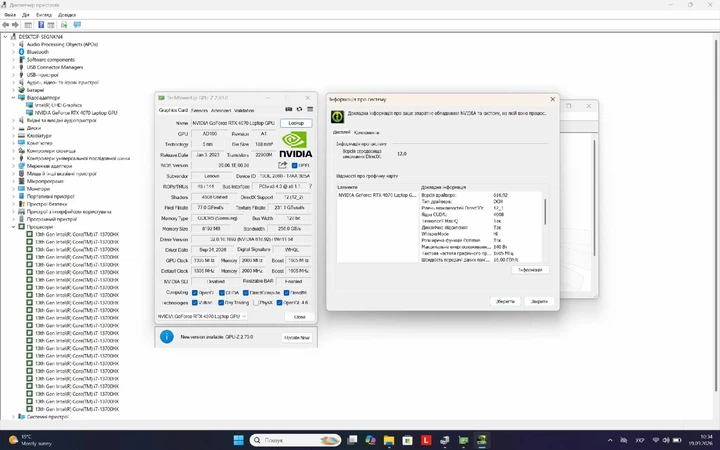The image size is (720, 450).
Task: Click the GPU-Z taskbar icon
Action: (x=463, y=440)
